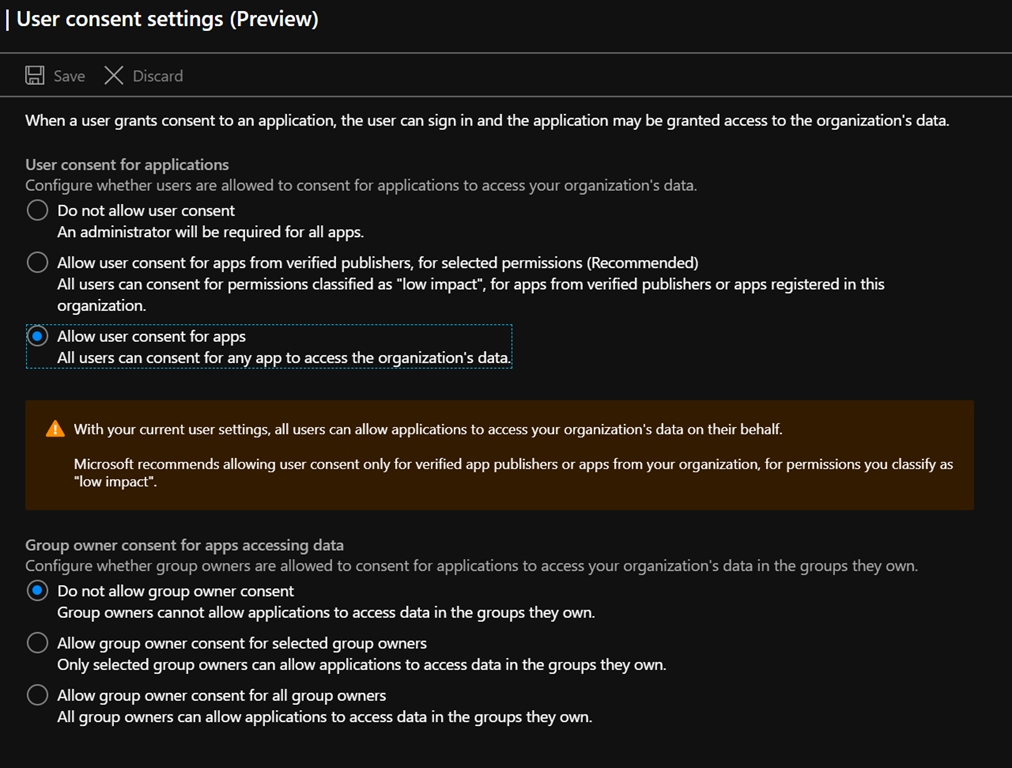Click the warning triangle icon in banner
1012x768 pixels.
click(x=55, y=429)
